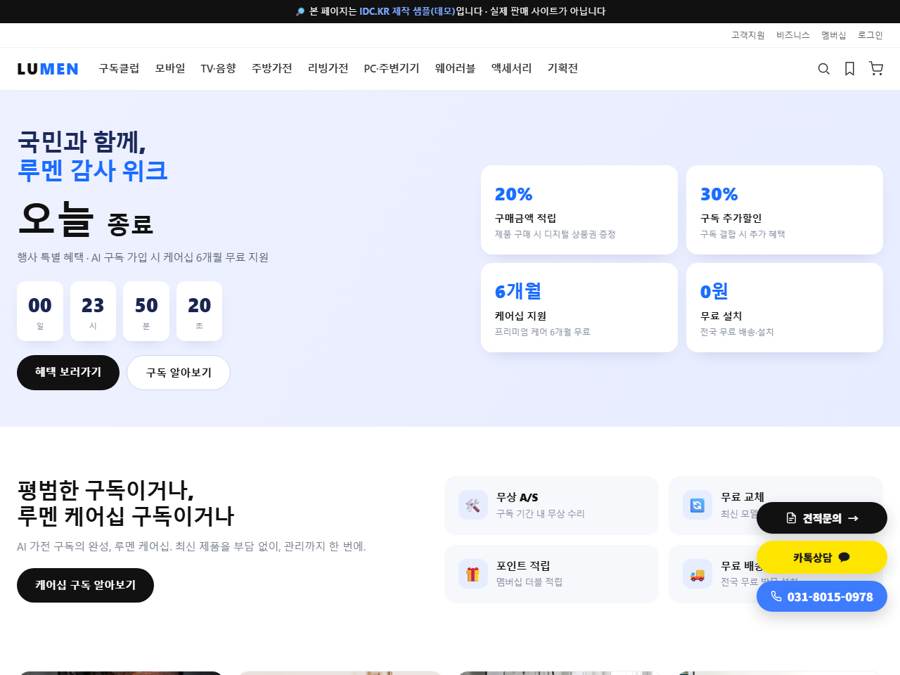900x675 pixels.
Task: Call 031-8015-0978 floating button
Action: click(822, 596)
